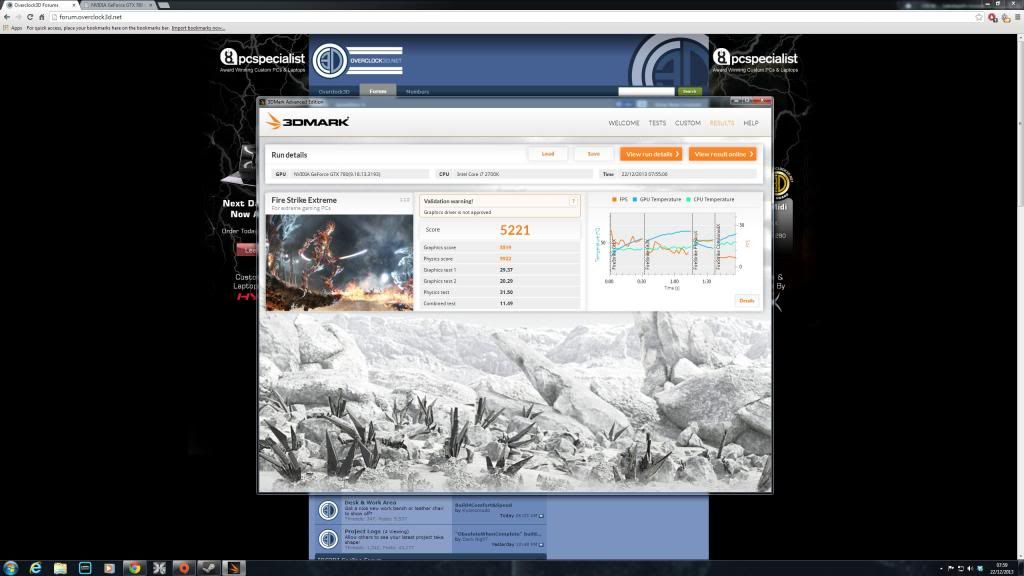Open the browser home page
This screenshot has width=1024, height=576.
point(41,17)
